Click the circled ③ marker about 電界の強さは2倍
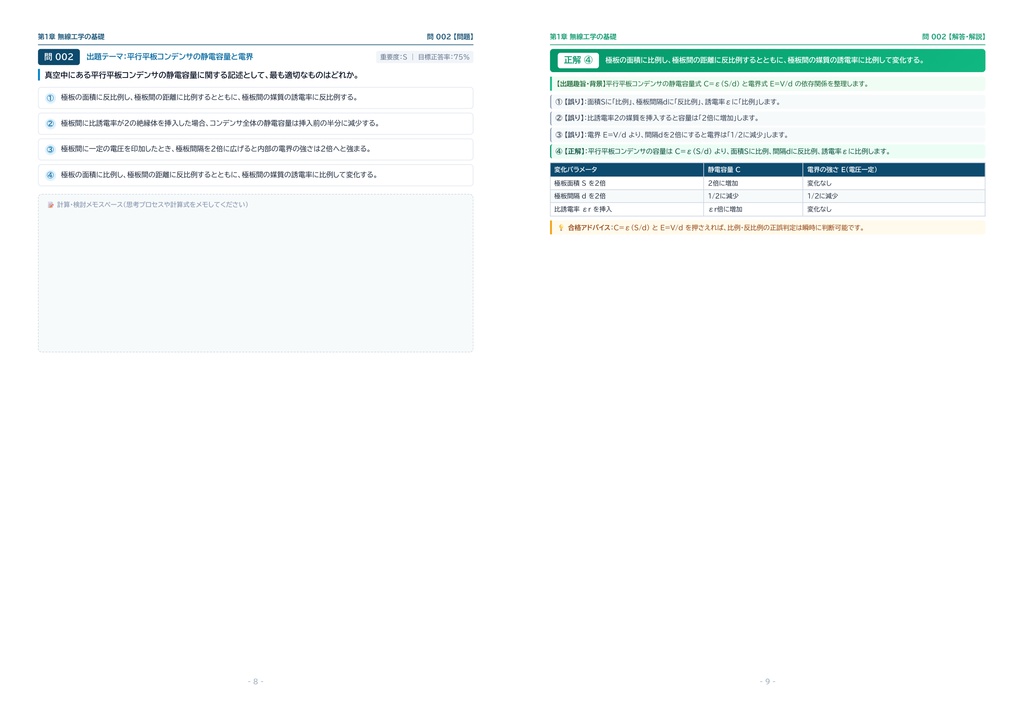 [x=50, y=150]
